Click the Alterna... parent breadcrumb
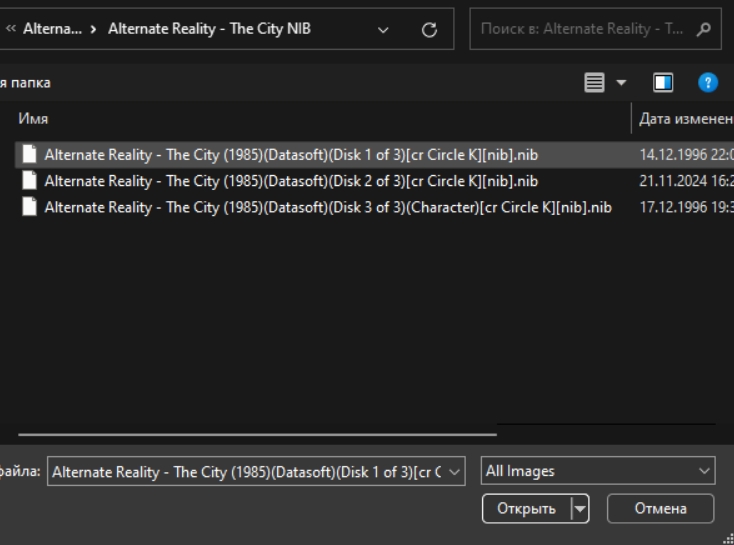Image resolution: width=734 pixels, height=545 pixels. coord(52,29)
